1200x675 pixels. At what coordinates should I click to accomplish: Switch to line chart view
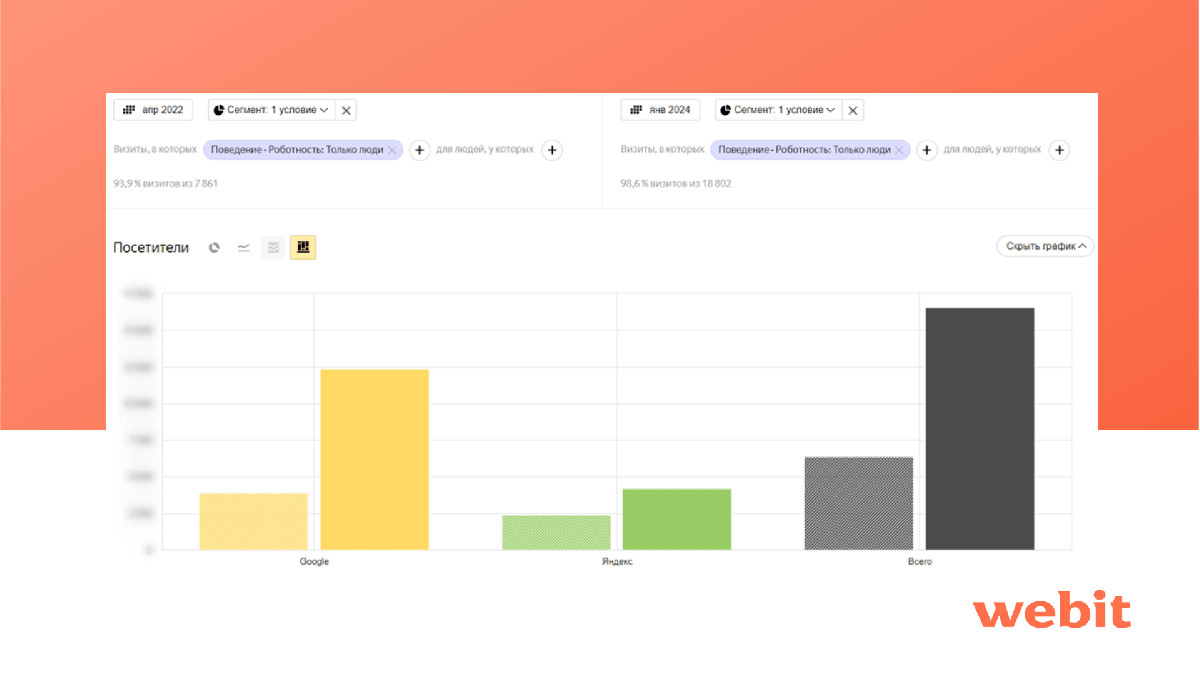pos(244,247)
